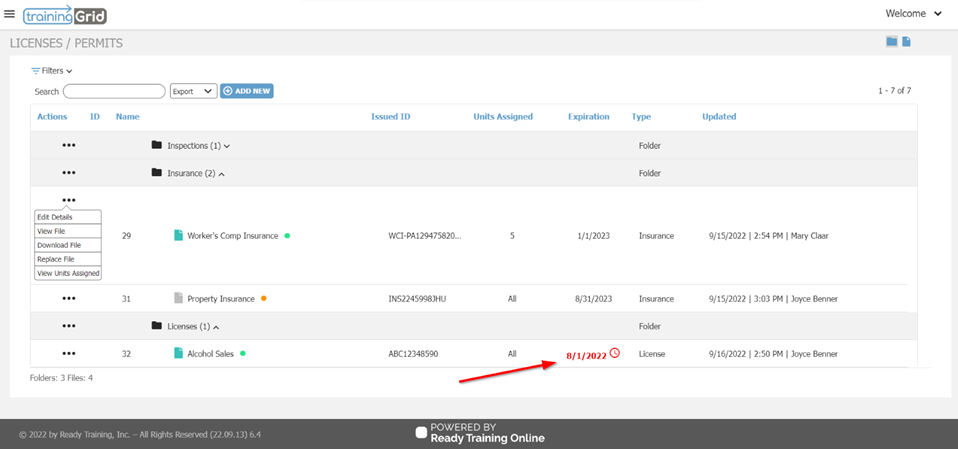Screen dimensions: 958x449
Task: Click the document icon in top right
Action: pyautogui.click(x=906, y=41)
